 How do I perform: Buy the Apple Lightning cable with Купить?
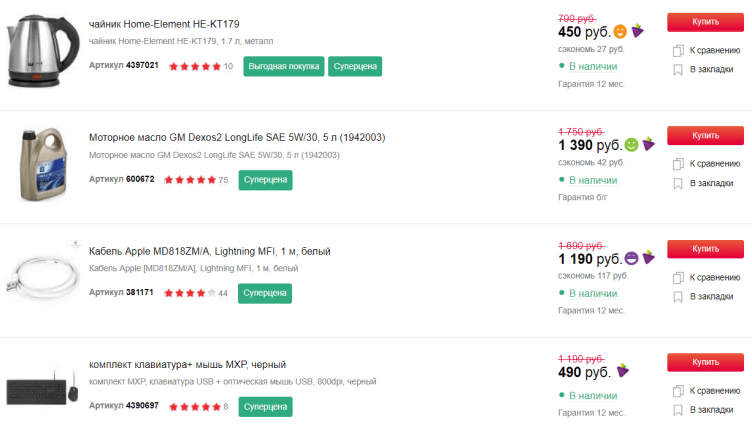(x=705, y=249)
